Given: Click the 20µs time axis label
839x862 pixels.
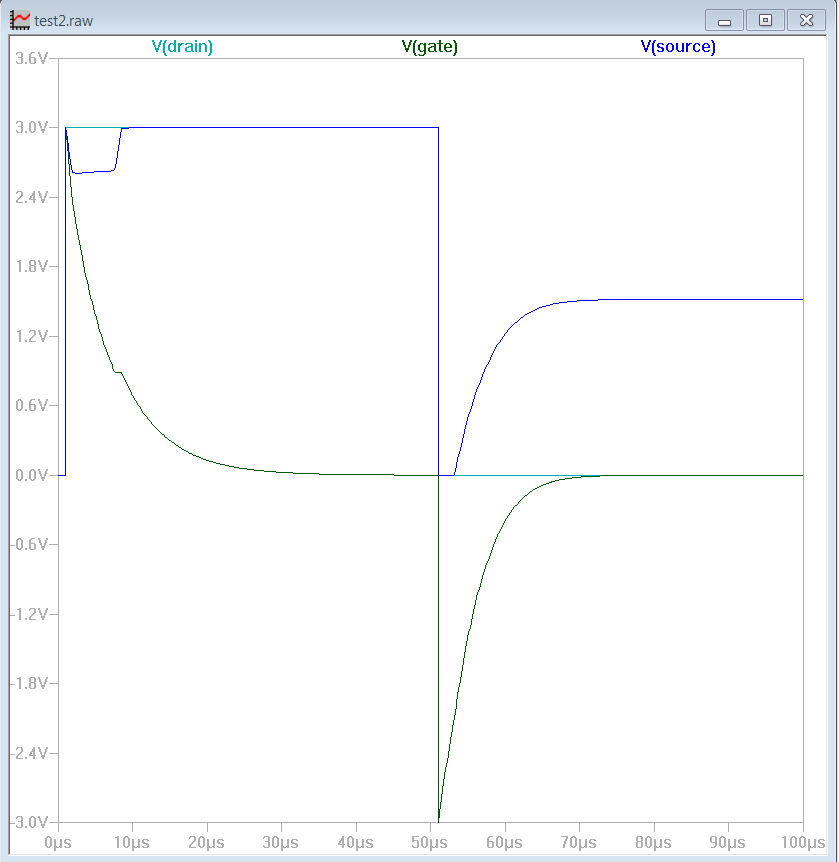Looking at the screenshot, I should (x=206, y=843).
